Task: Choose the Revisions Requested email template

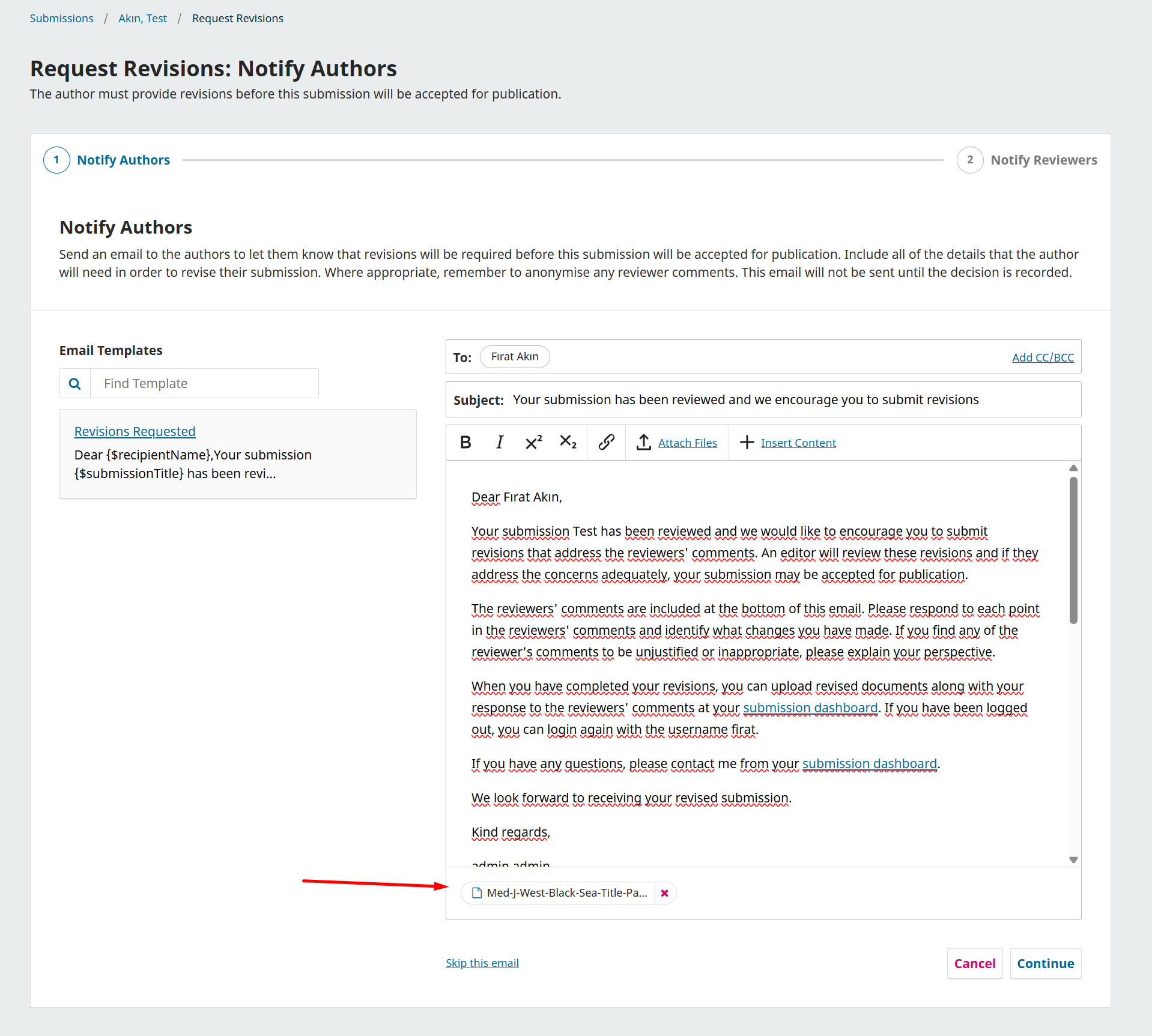Action: pos(135,431)
